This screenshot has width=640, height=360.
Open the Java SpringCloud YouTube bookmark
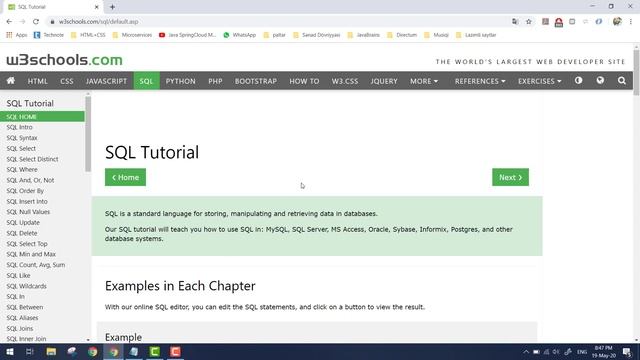187,35
